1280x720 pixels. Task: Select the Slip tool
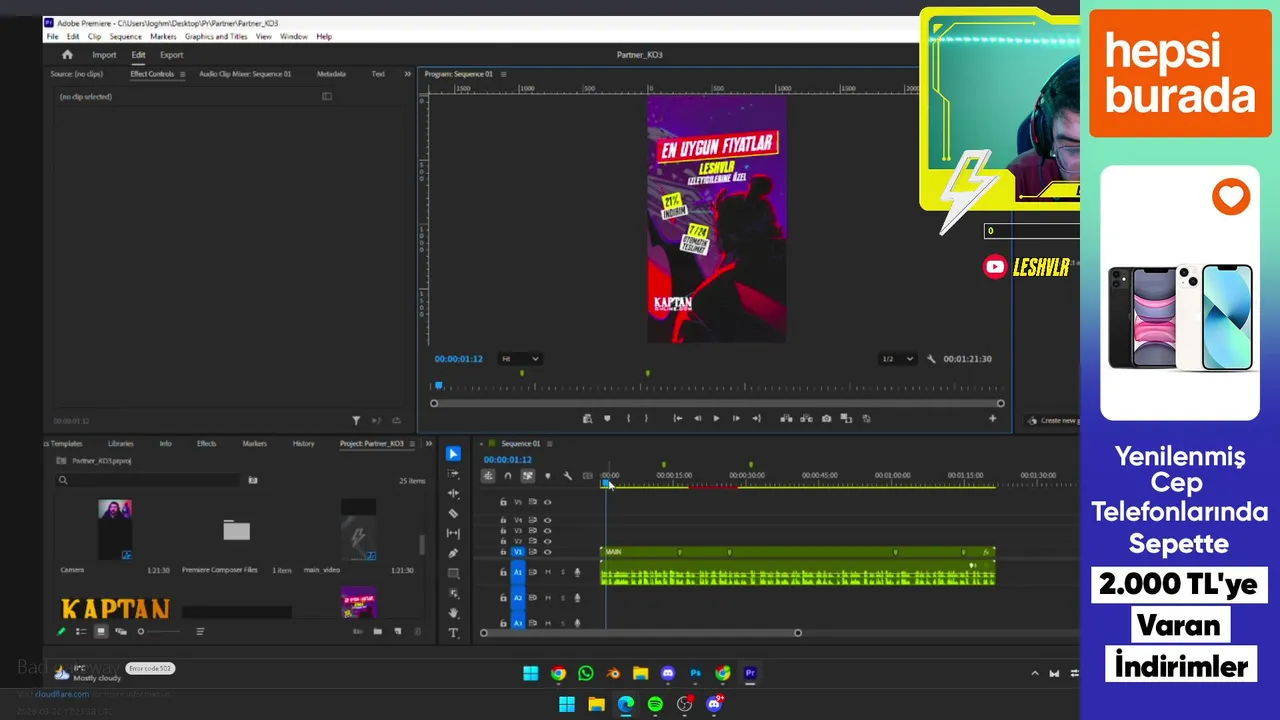point(453,533)
